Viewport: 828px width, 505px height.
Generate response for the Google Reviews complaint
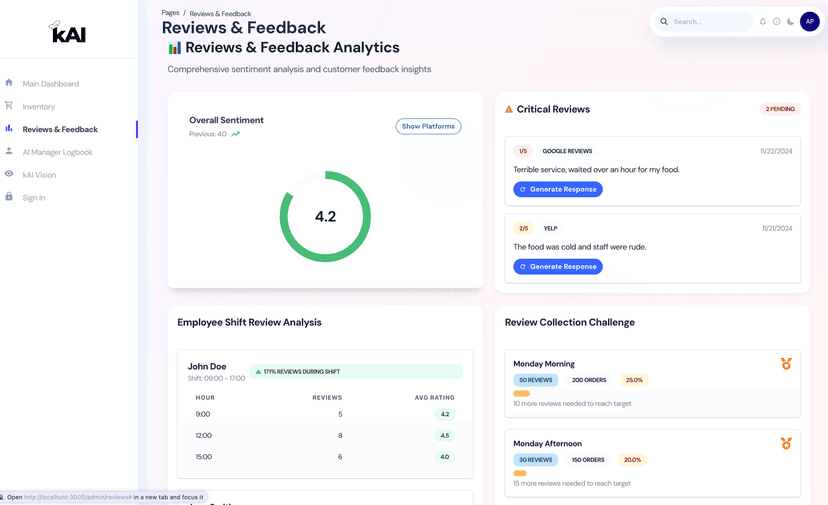tap(558, 189)
